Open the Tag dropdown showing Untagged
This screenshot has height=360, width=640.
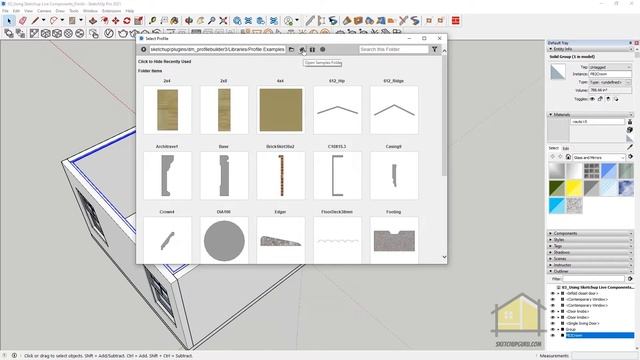[x=610, y=67]
